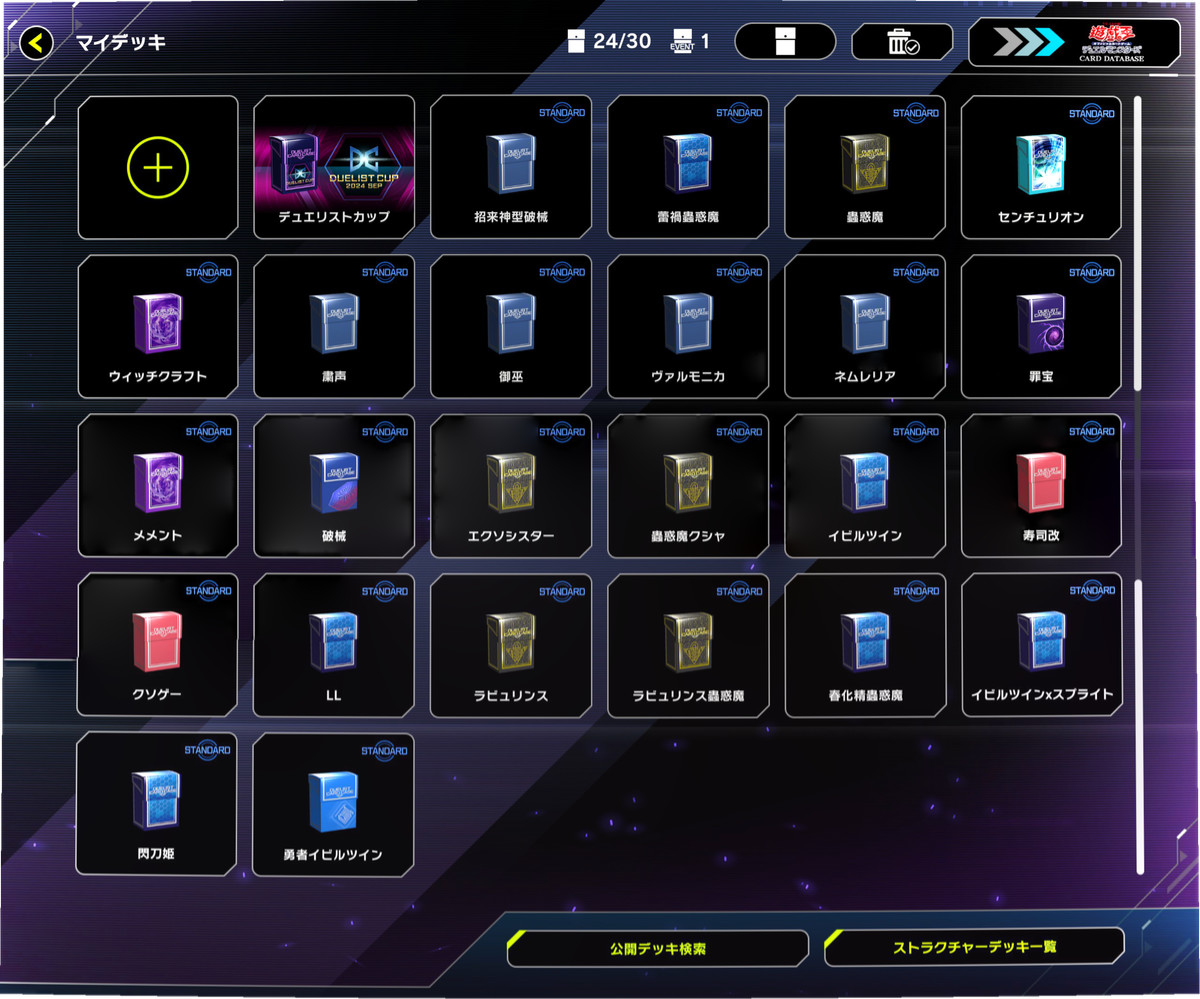The width and height of the screenshot is (1200, 999).
Task: Open the メメント deck
Action: click(158, 486)
